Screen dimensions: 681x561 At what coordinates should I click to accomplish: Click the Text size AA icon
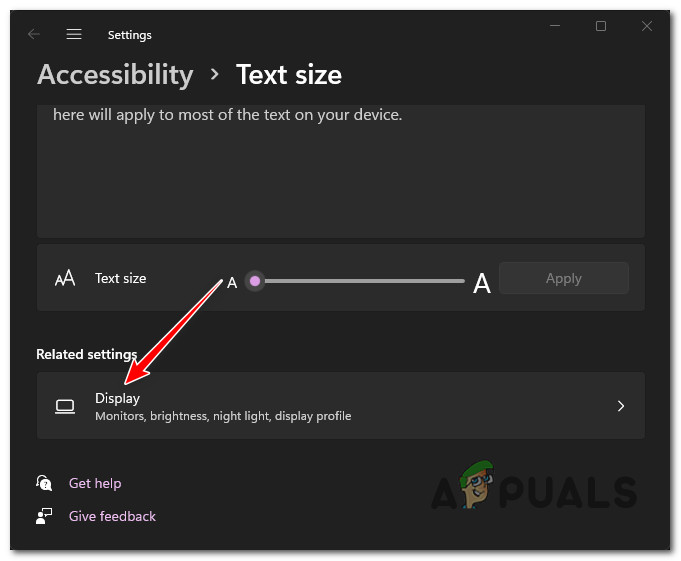coord(65,279)
